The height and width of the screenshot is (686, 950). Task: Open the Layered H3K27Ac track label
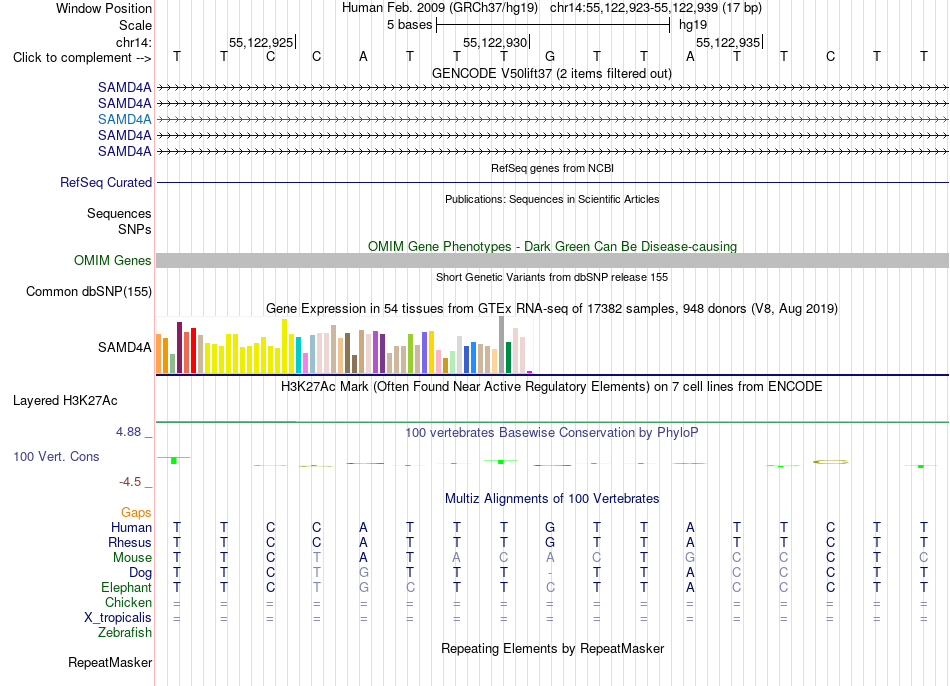click(x=65, y=401)
